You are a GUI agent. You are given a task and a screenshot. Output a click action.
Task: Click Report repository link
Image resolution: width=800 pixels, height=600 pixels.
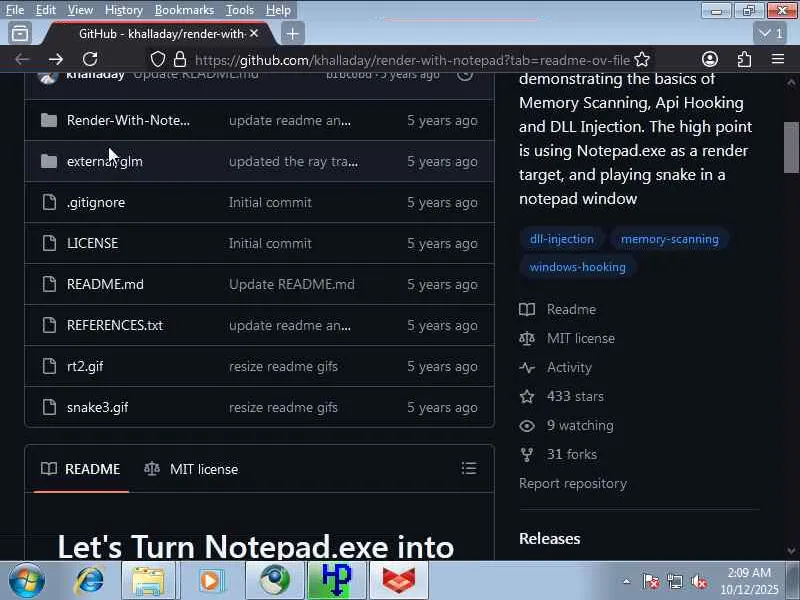(573, 483)
